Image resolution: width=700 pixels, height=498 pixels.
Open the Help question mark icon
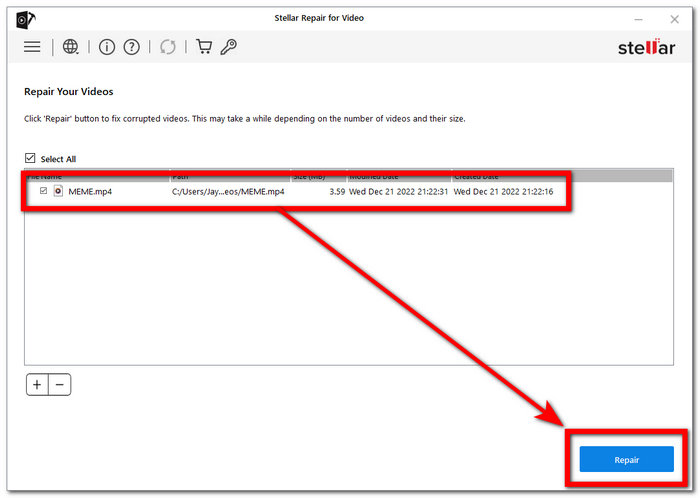coord(131,47)
